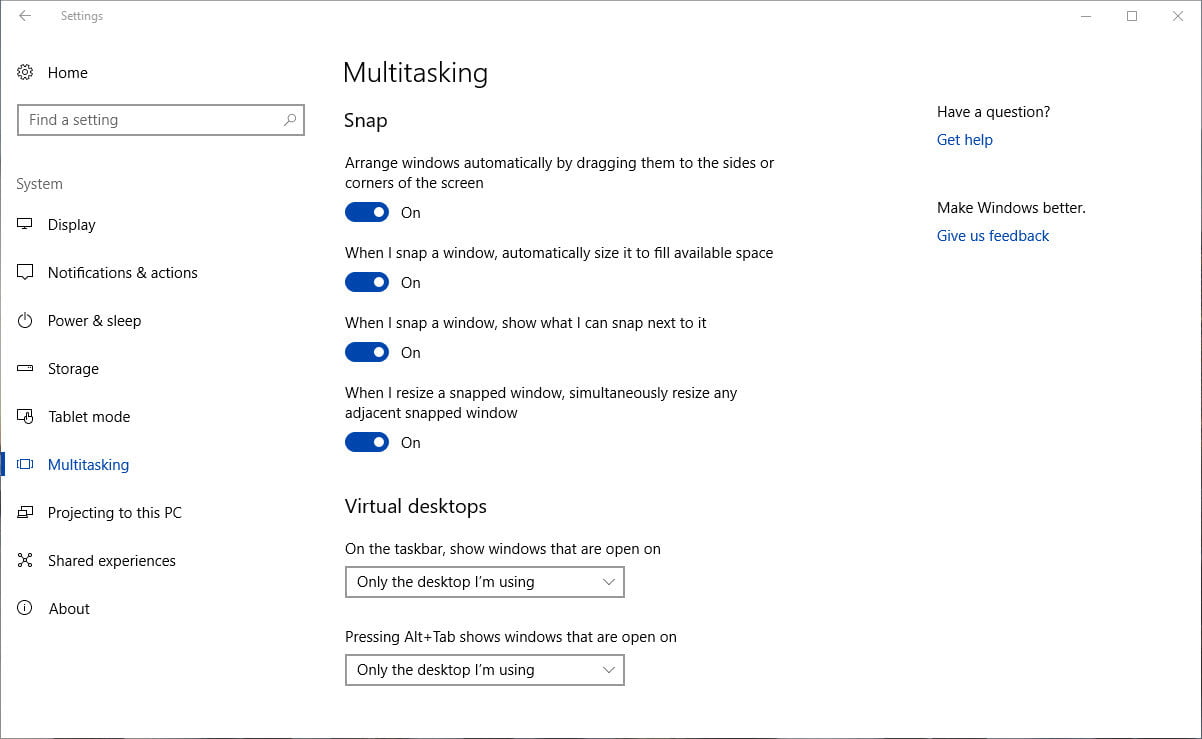Image resolution: width=1202 pixels, height=739 pixels.
Task: Toggle simultaneously resize adjacent snapped window
Action: click(367, 442)
